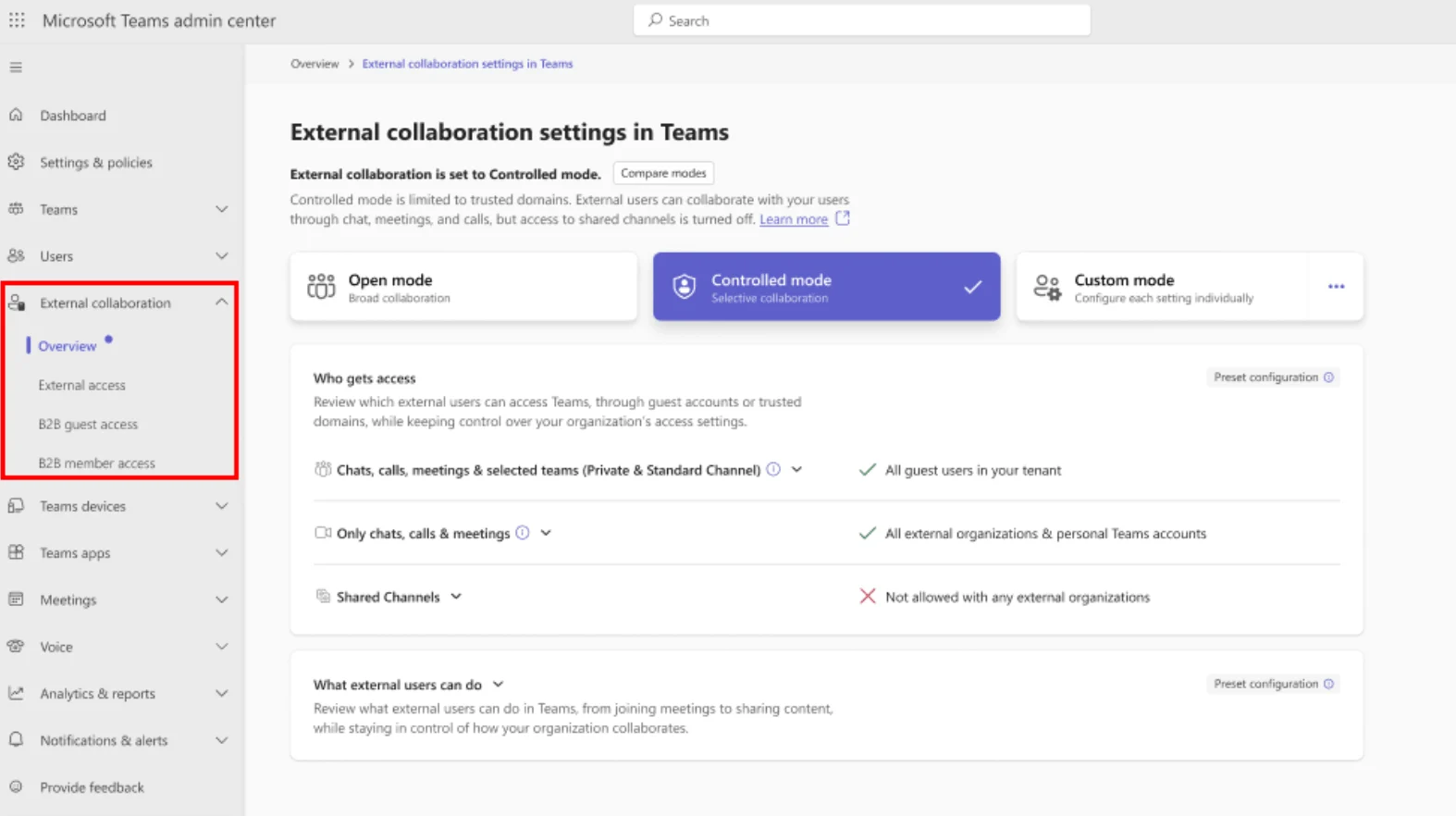This screenshot has height=816, width=1456.
Task: Collapse the External collaboration section chevron
Action: [x=222, y=302]
